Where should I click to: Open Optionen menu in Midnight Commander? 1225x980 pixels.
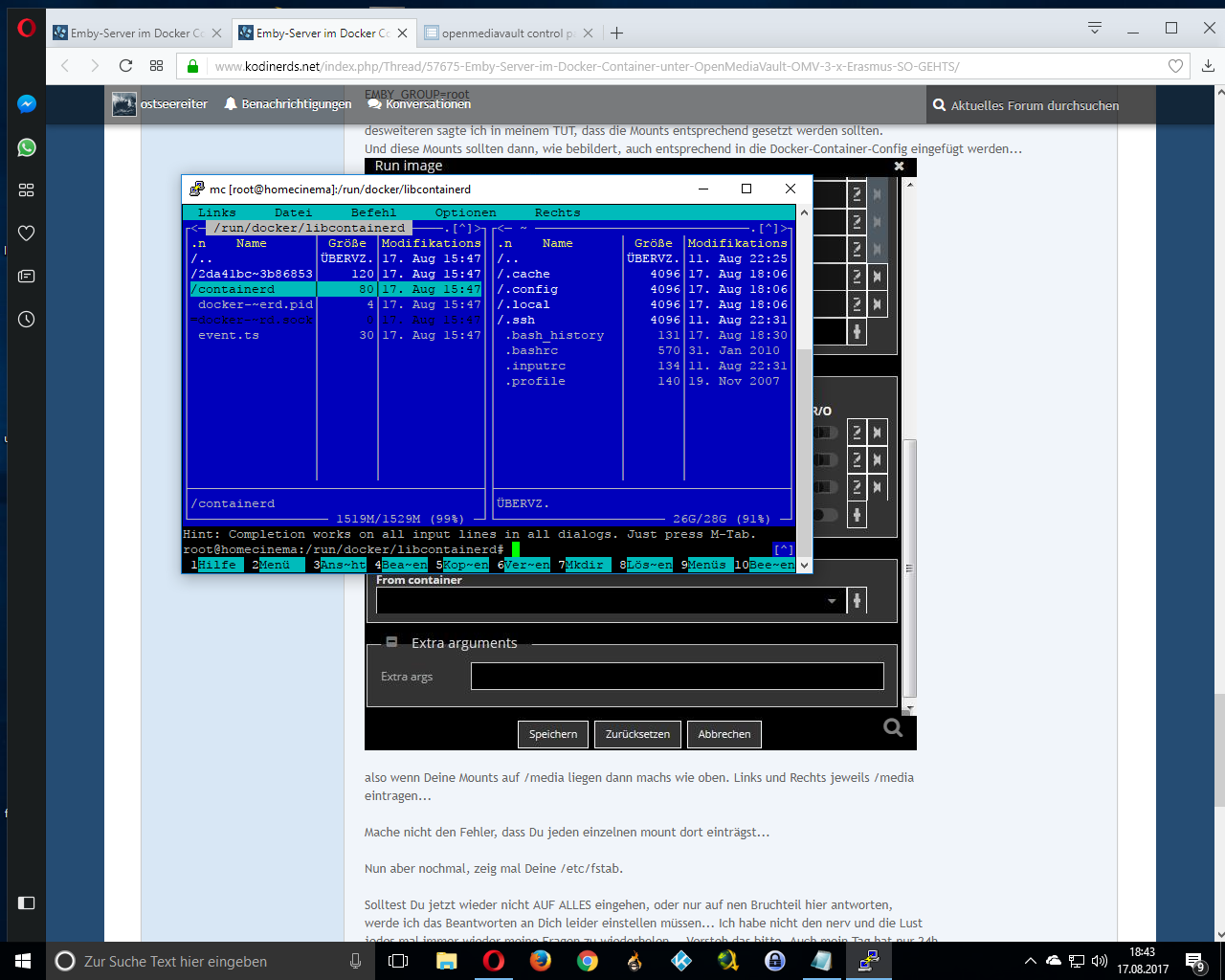coord(466,212)
